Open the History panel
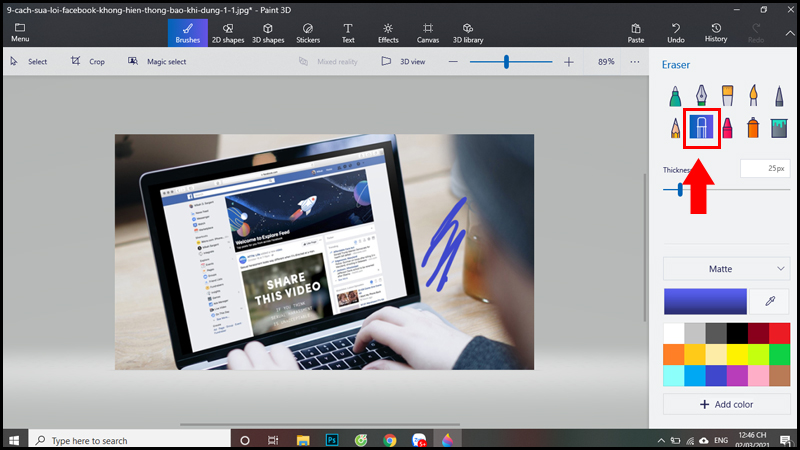Image resolution: width=800 pixels, height=450 pixels. tap(716, 33)
